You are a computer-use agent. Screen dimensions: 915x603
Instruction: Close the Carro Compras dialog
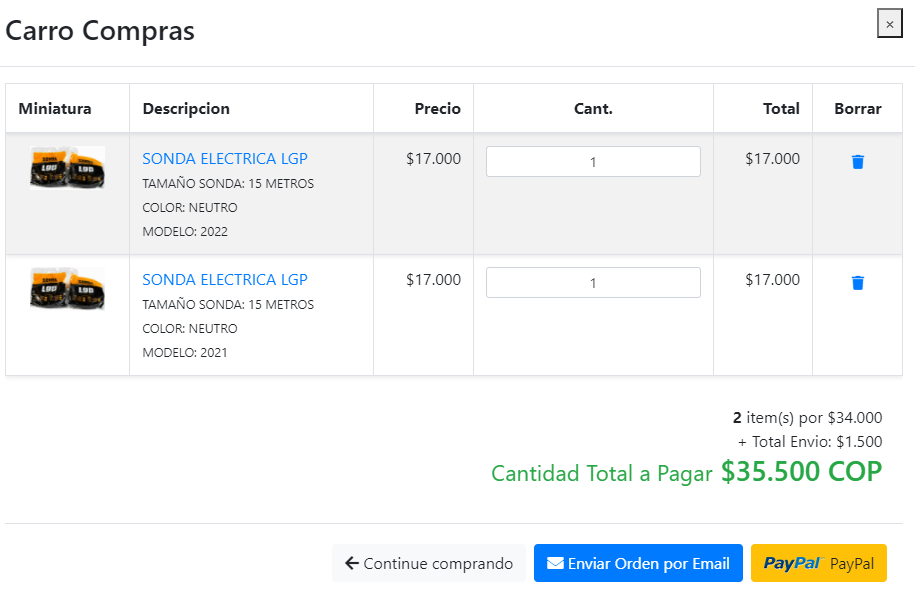(889, 24)
